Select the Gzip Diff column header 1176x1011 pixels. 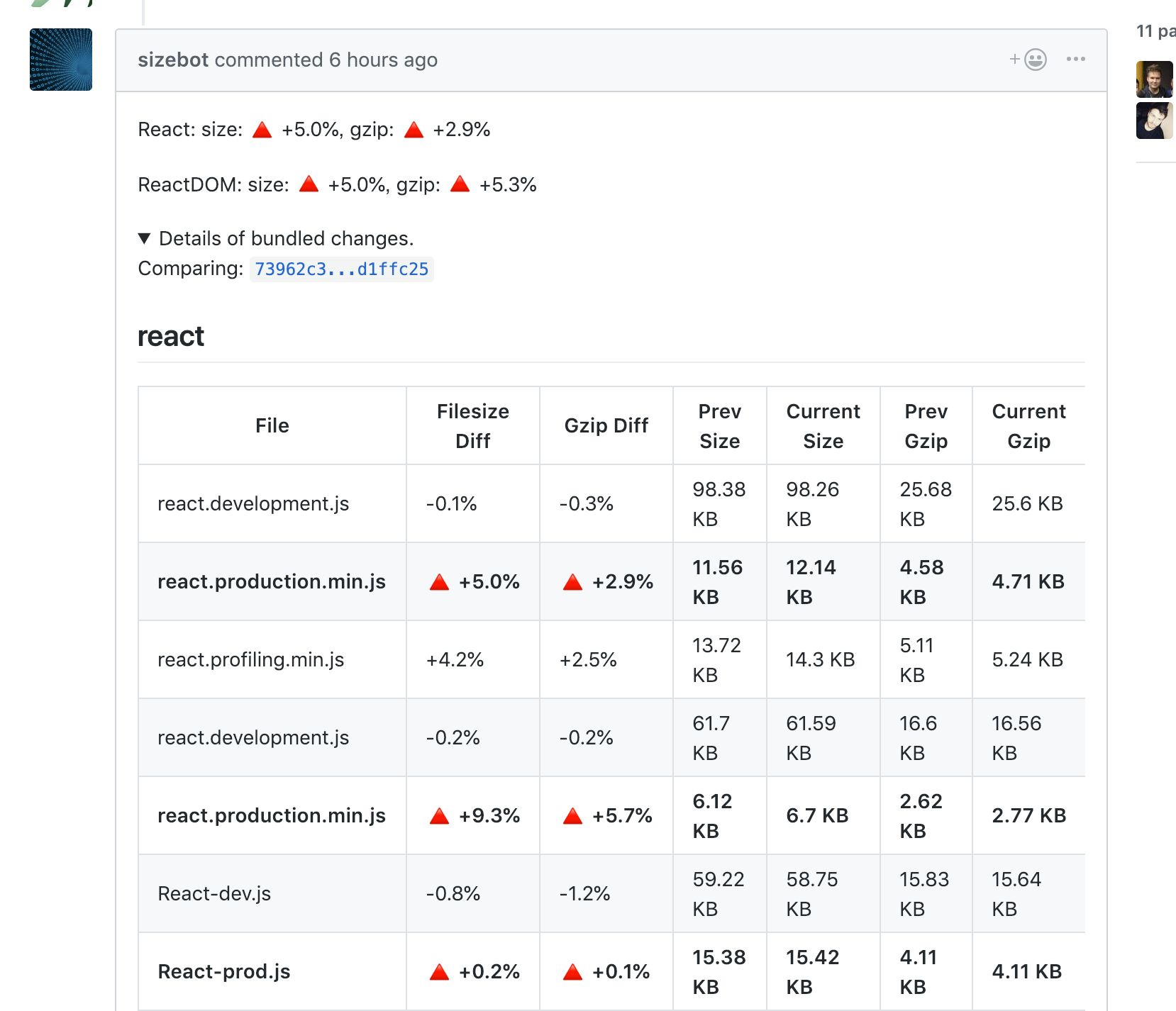click(x=606, y=425)
